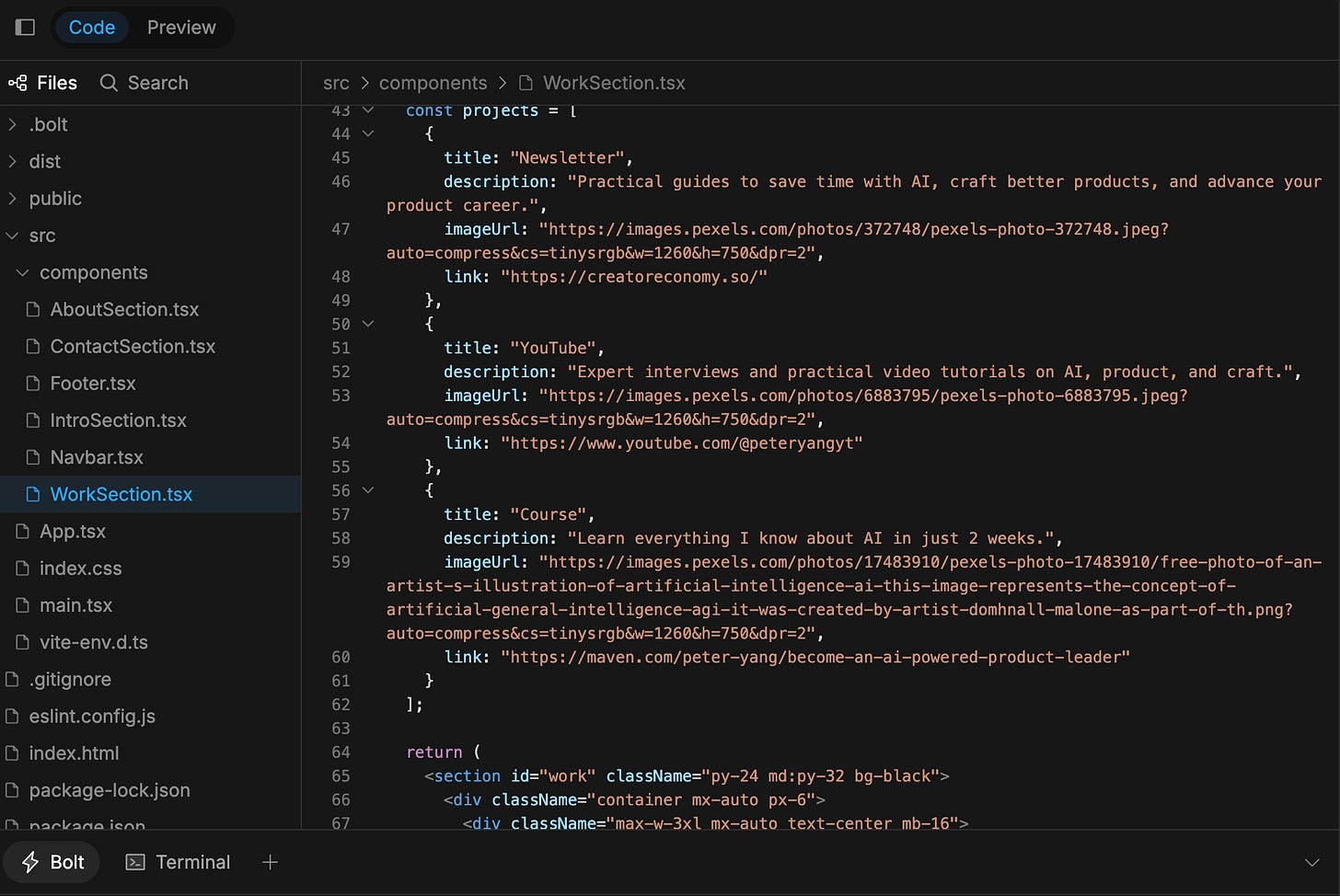Screen dimensions: 1340x896
Task: Click file icon beside IntroSection.tsx
Action: [x=33, y=420]
